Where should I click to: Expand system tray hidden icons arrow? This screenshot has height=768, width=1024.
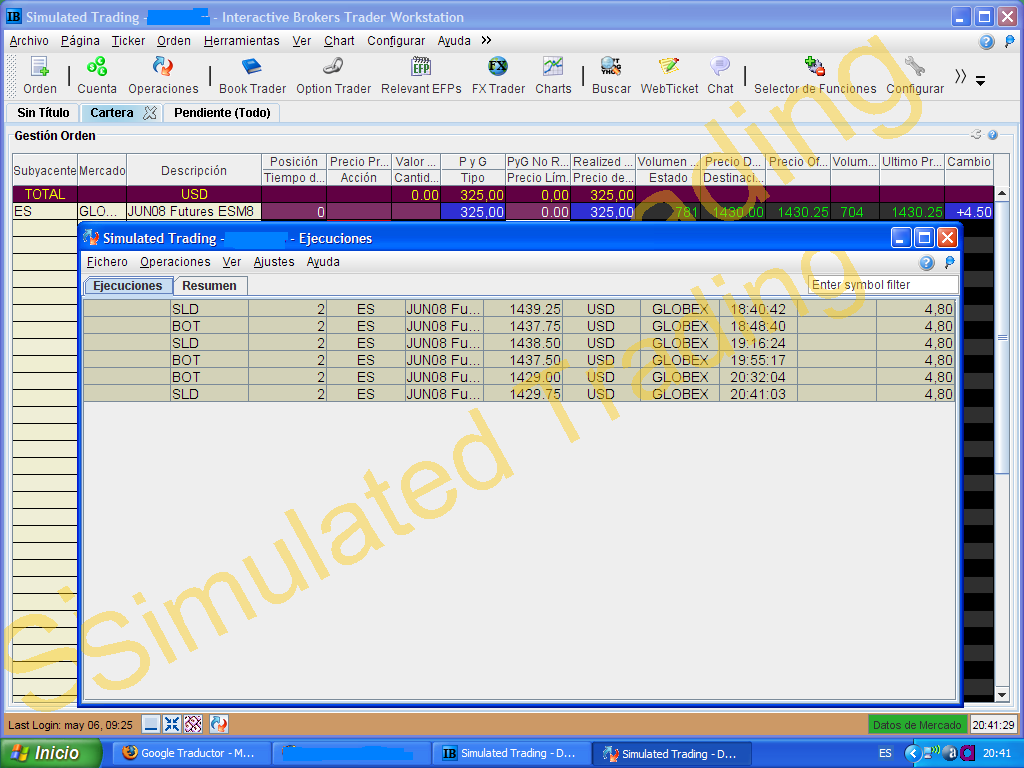click(912, 754)
